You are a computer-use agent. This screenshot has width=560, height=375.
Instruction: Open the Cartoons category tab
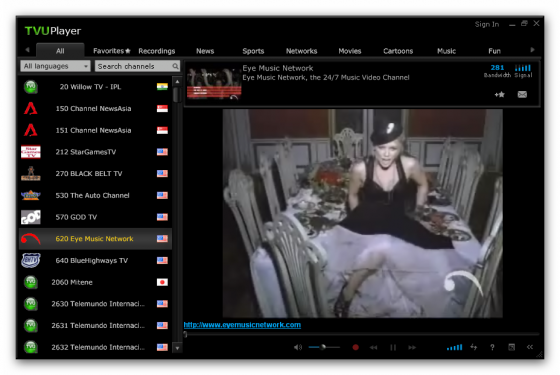[398, 51]
